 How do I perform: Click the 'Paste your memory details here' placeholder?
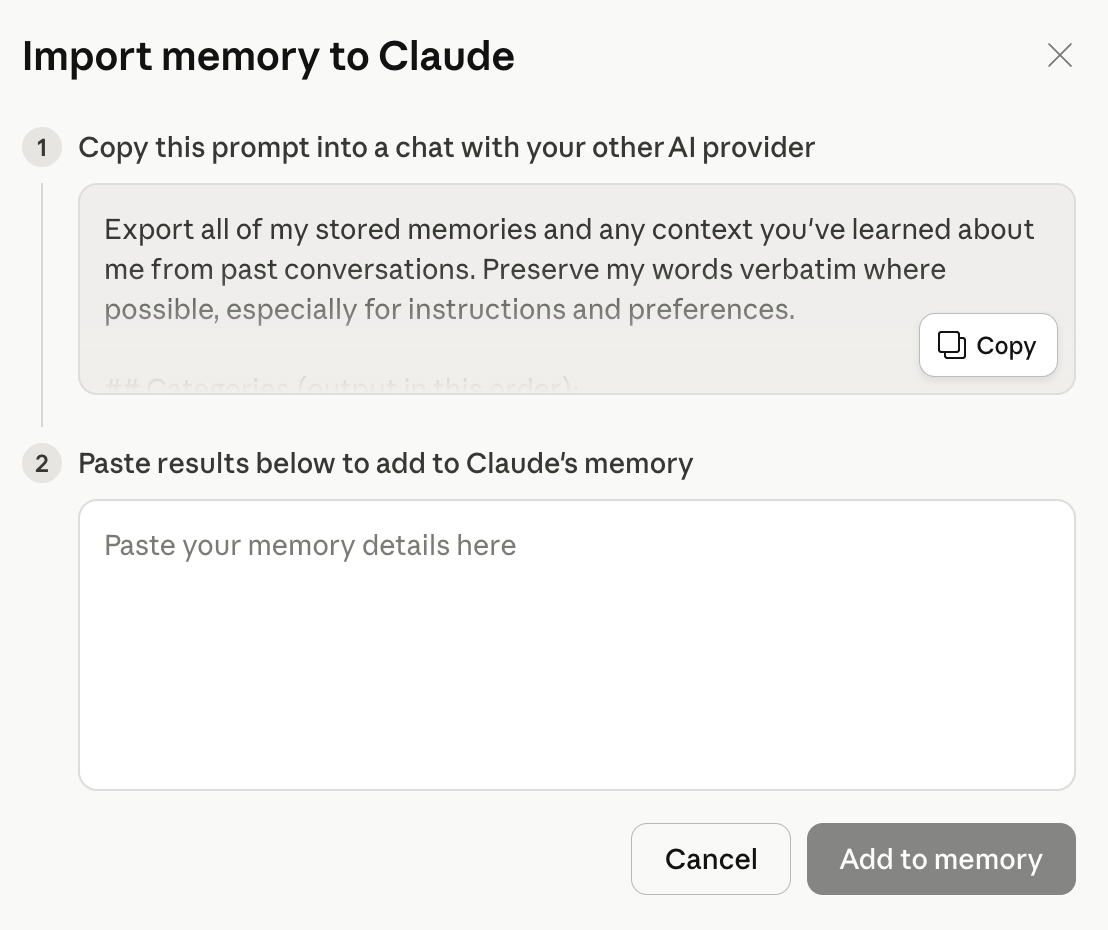click(x=310, y=546)
